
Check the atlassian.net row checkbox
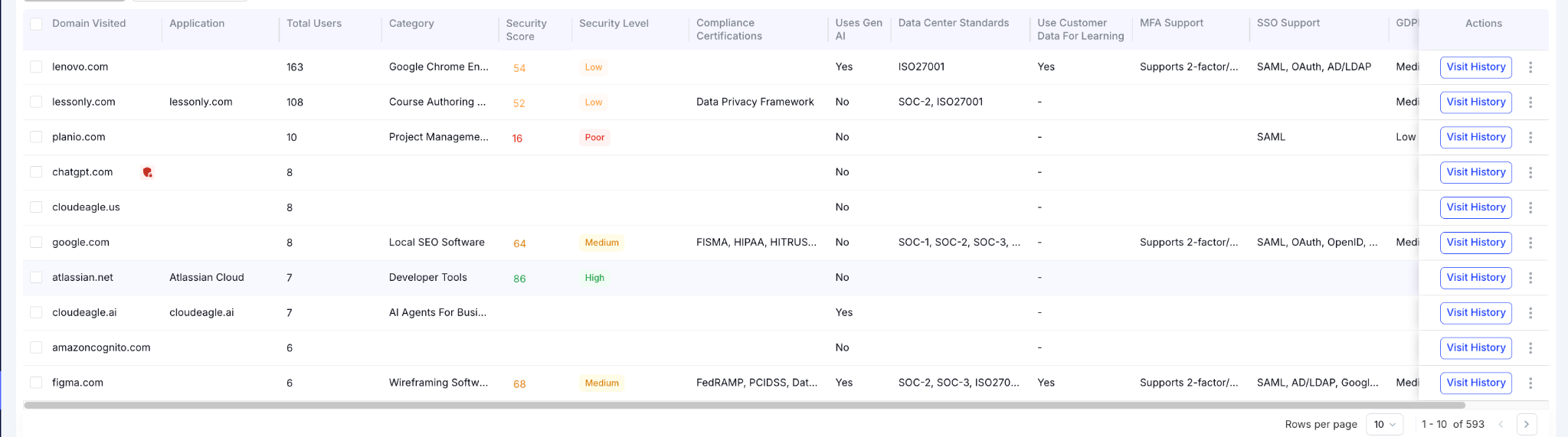pos(36,277)
